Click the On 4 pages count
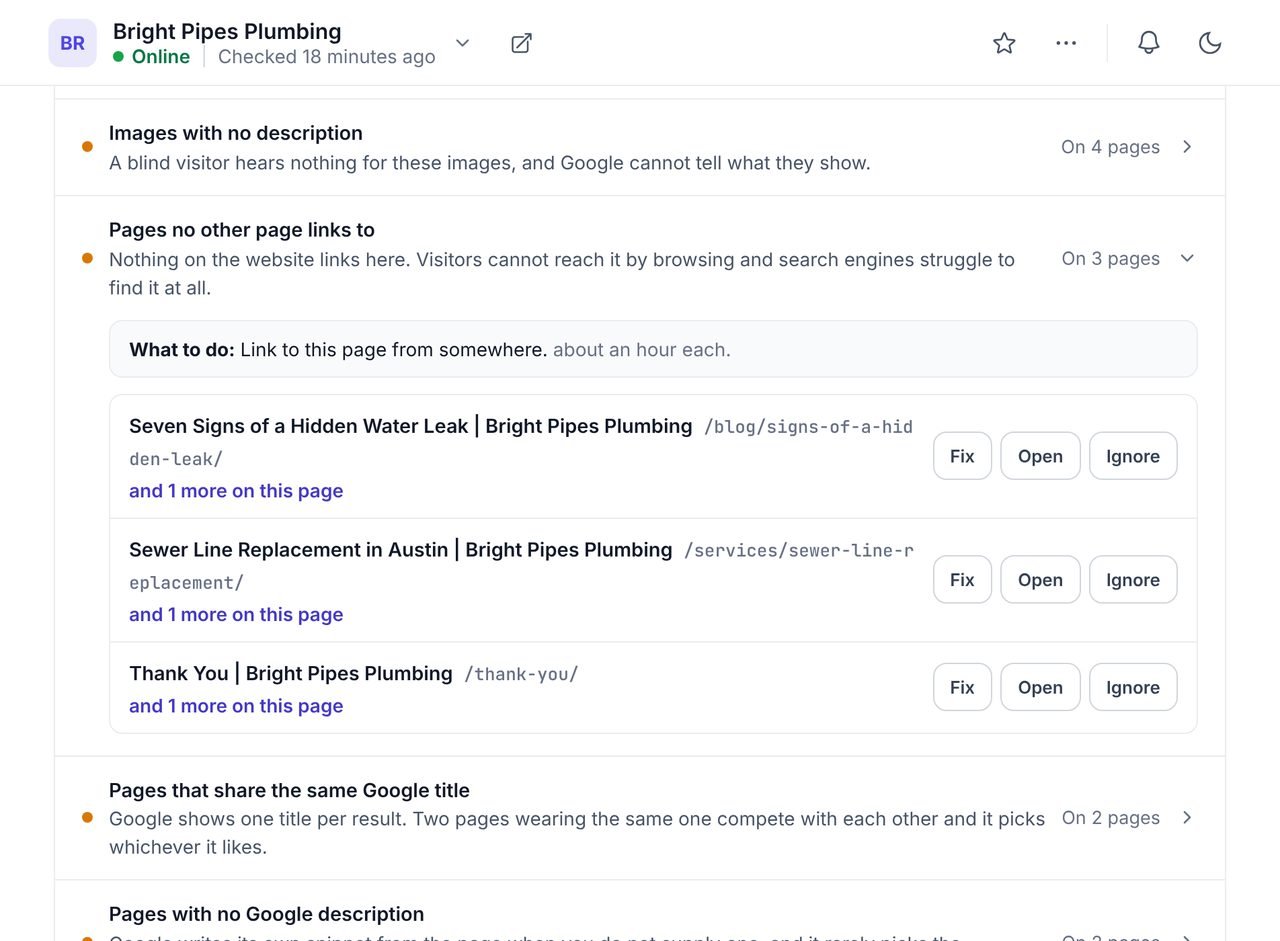This screenshot has width=1280, height=941. point(1110,147)
